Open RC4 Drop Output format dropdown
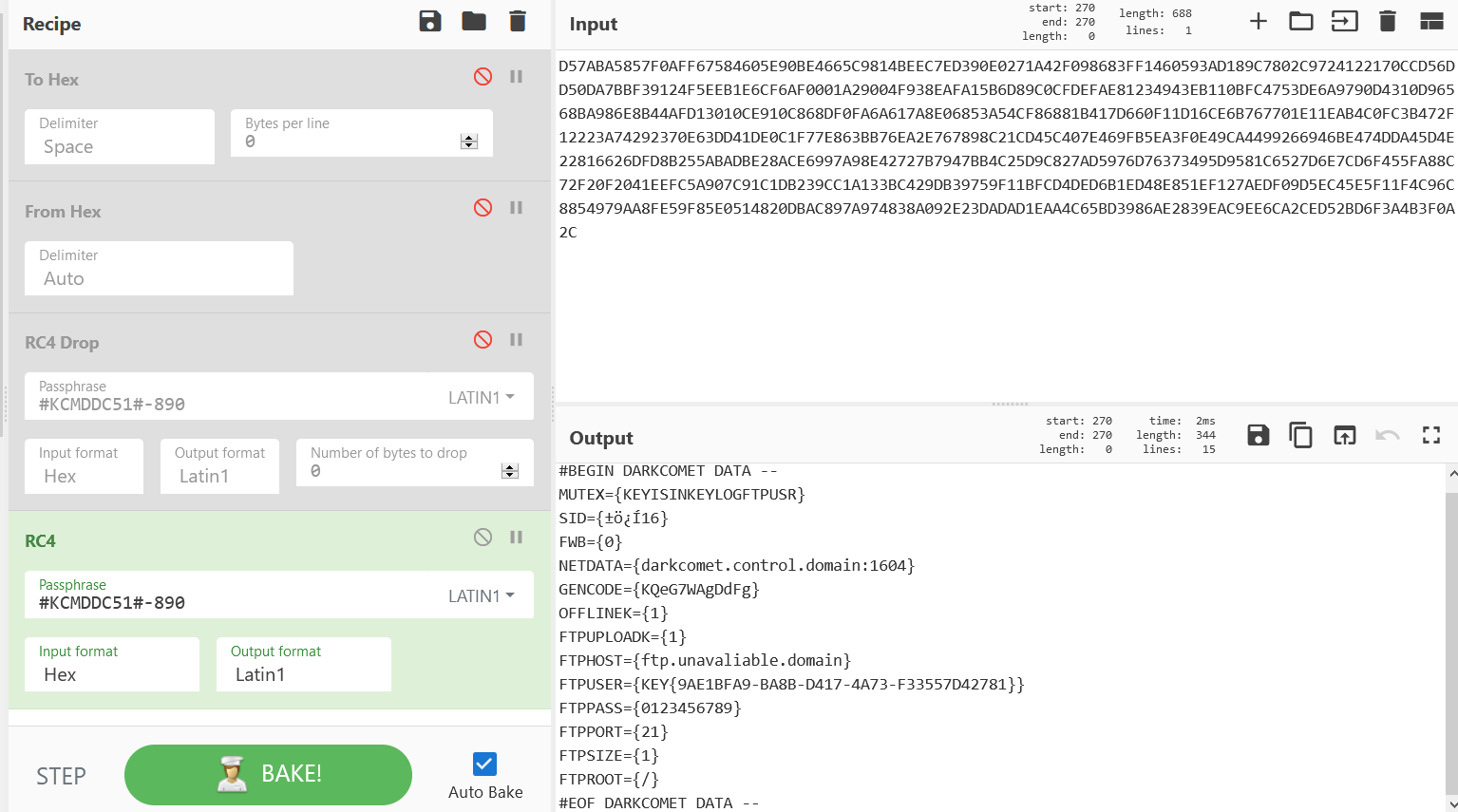 [x=219, y=466]
